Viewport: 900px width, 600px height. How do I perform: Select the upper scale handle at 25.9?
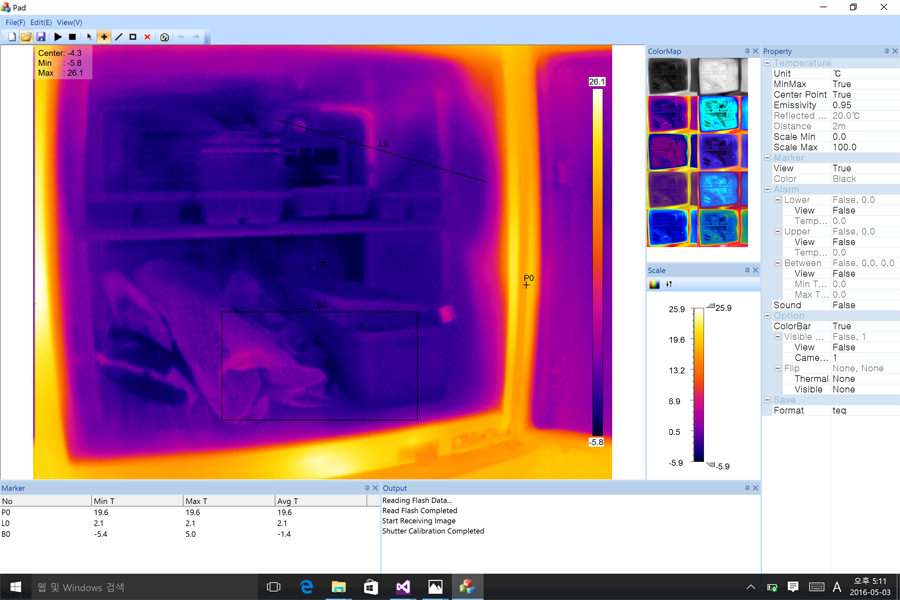tap(711, 306)
